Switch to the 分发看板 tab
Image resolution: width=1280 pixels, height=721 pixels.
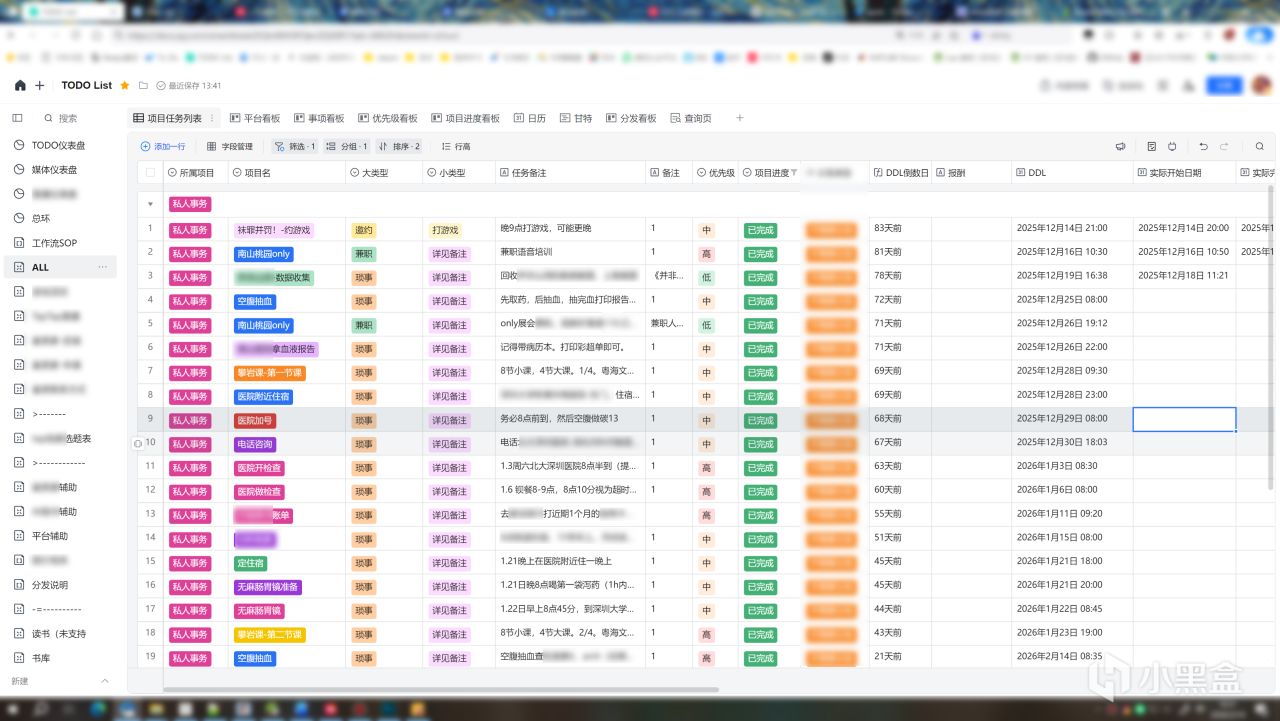pyautogui.click(x=631, y=118)
